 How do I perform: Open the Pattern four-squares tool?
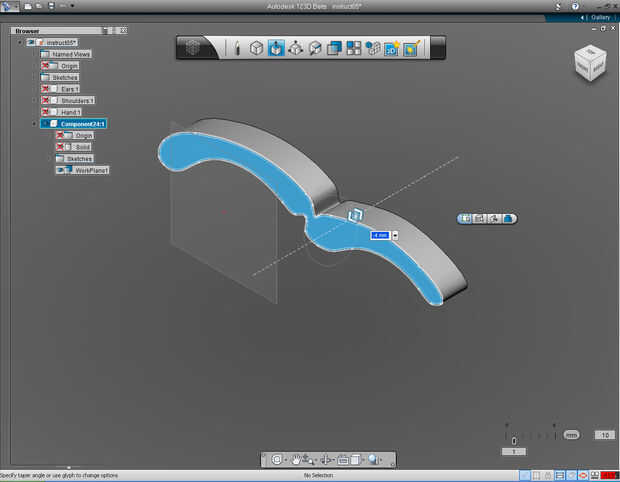[353, 48]
